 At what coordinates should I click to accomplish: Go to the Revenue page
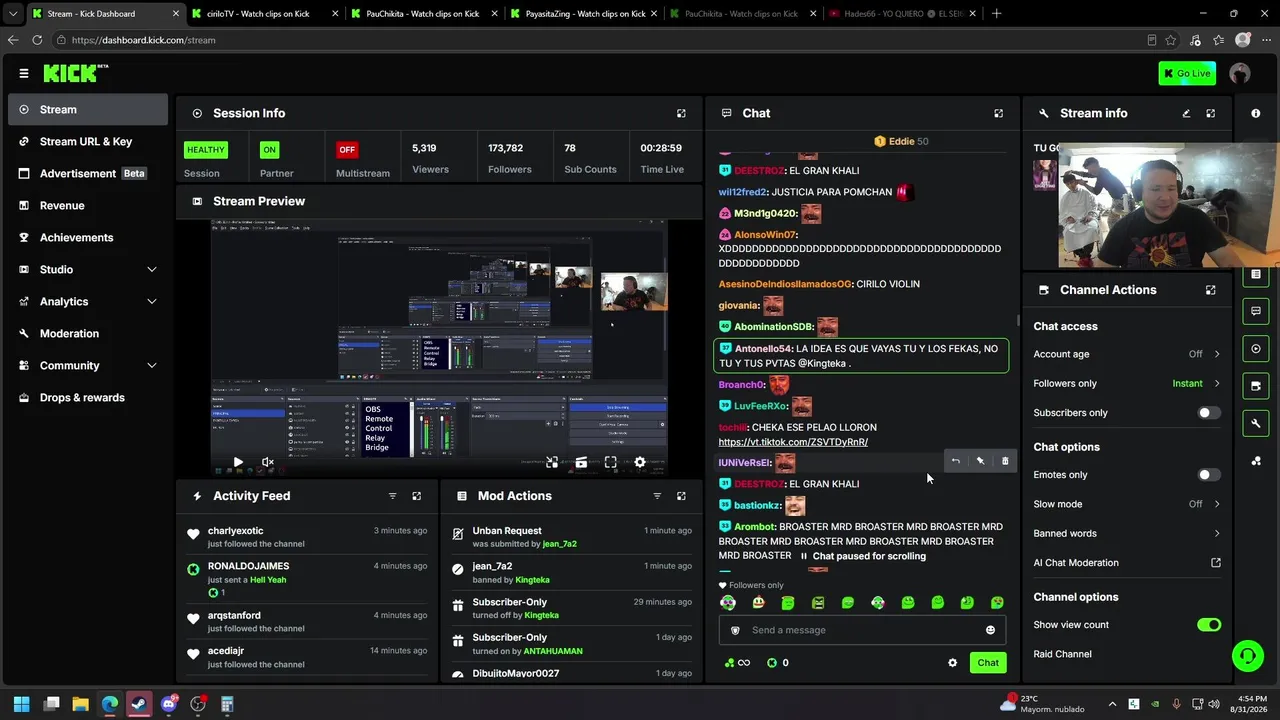tap(88, 206)
